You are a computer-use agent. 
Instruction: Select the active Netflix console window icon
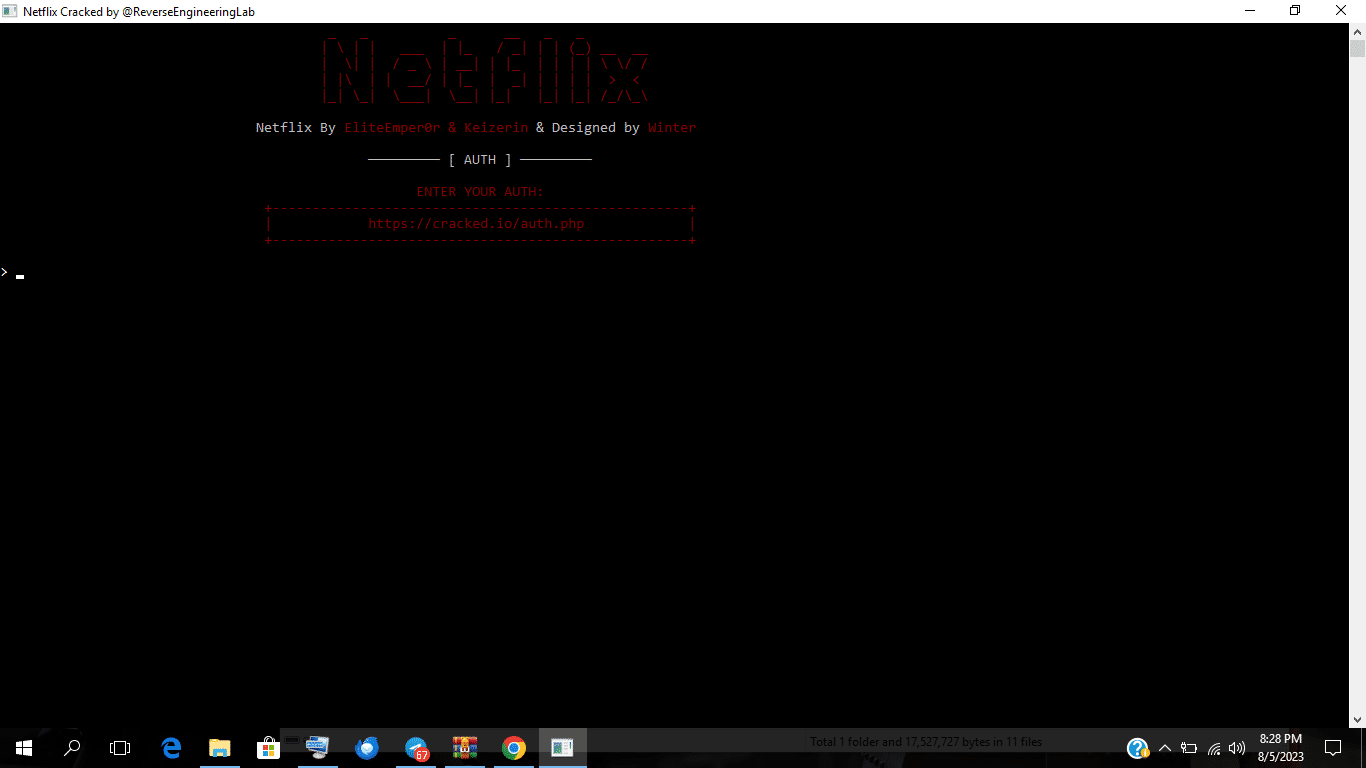click(562, 747)
